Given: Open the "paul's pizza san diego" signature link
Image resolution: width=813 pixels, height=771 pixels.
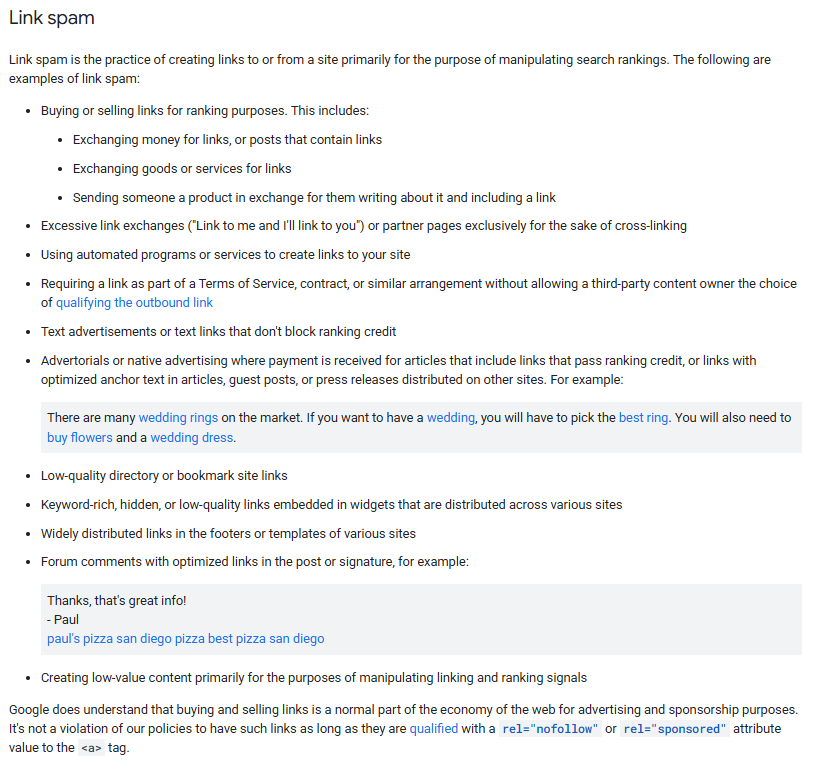Looking at the screenshot, I should 109,638.
